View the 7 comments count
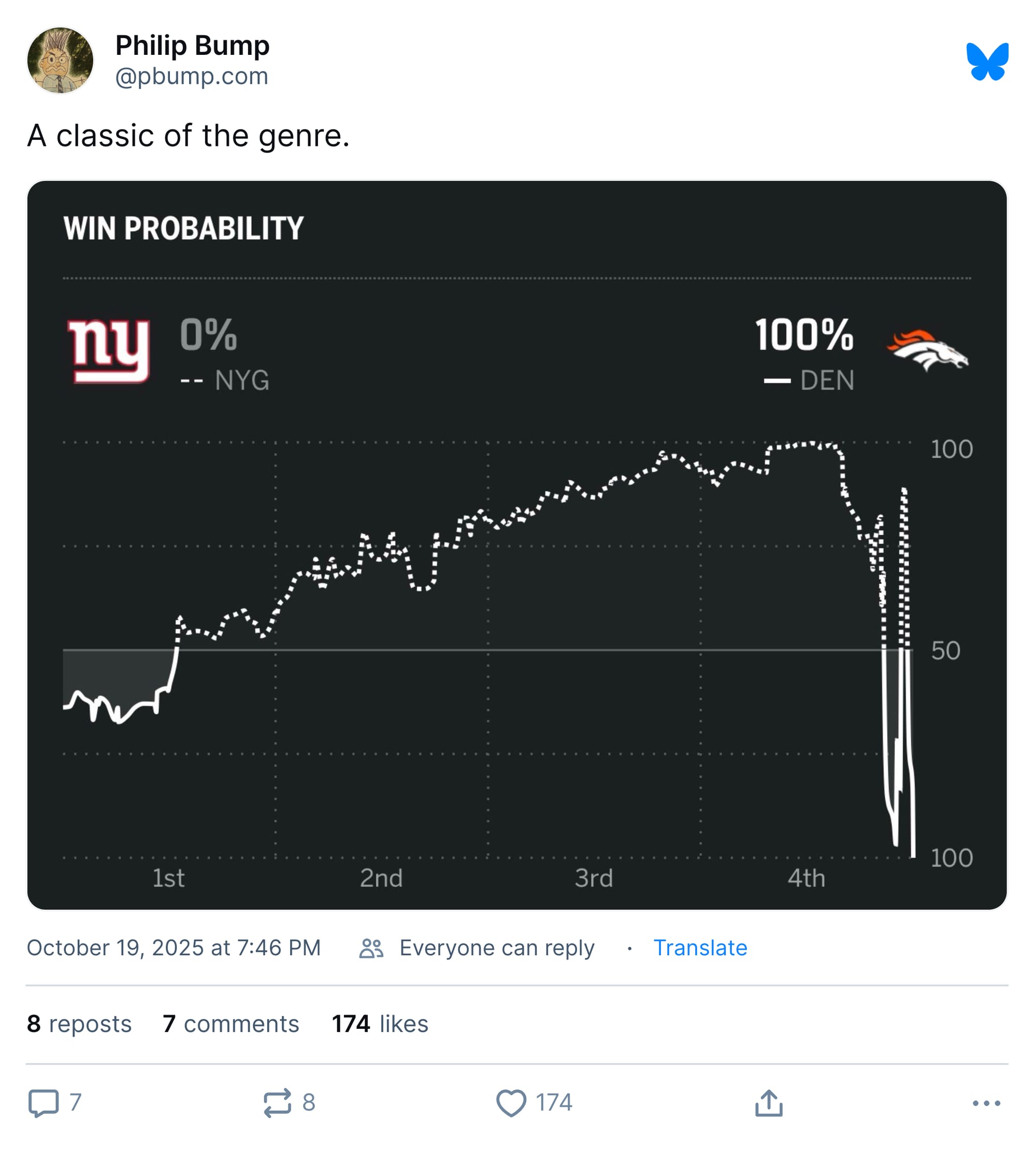Screen dimensions: 1036x1149 coord(231,1024)
